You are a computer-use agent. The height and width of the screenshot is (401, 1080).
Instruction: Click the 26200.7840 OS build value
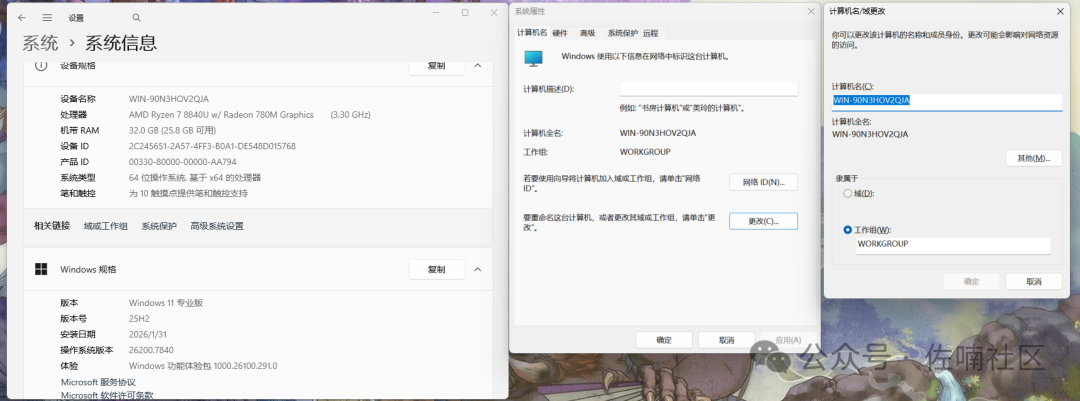coord(151,350)
